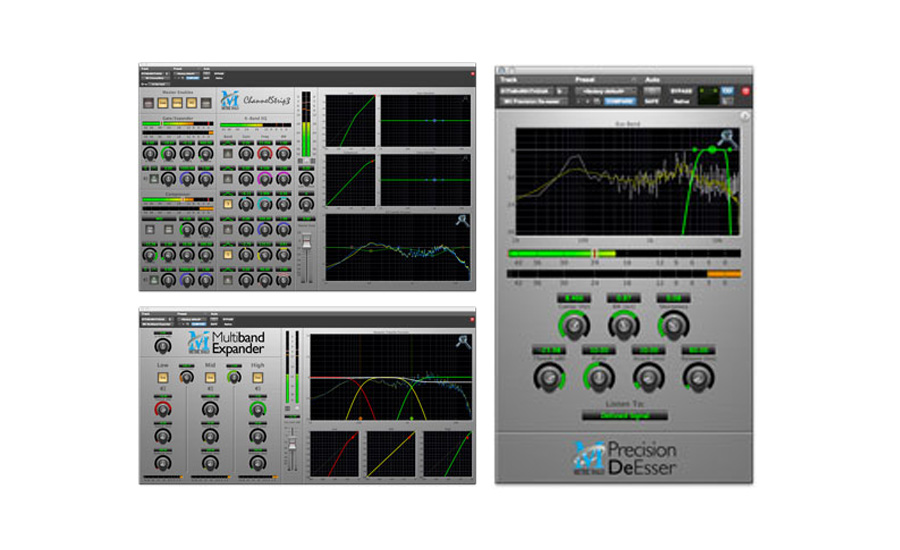Open the track selector dropdown in DeEsser header
The height and width of the screenshot is (550, 900).
pos(526,91)
